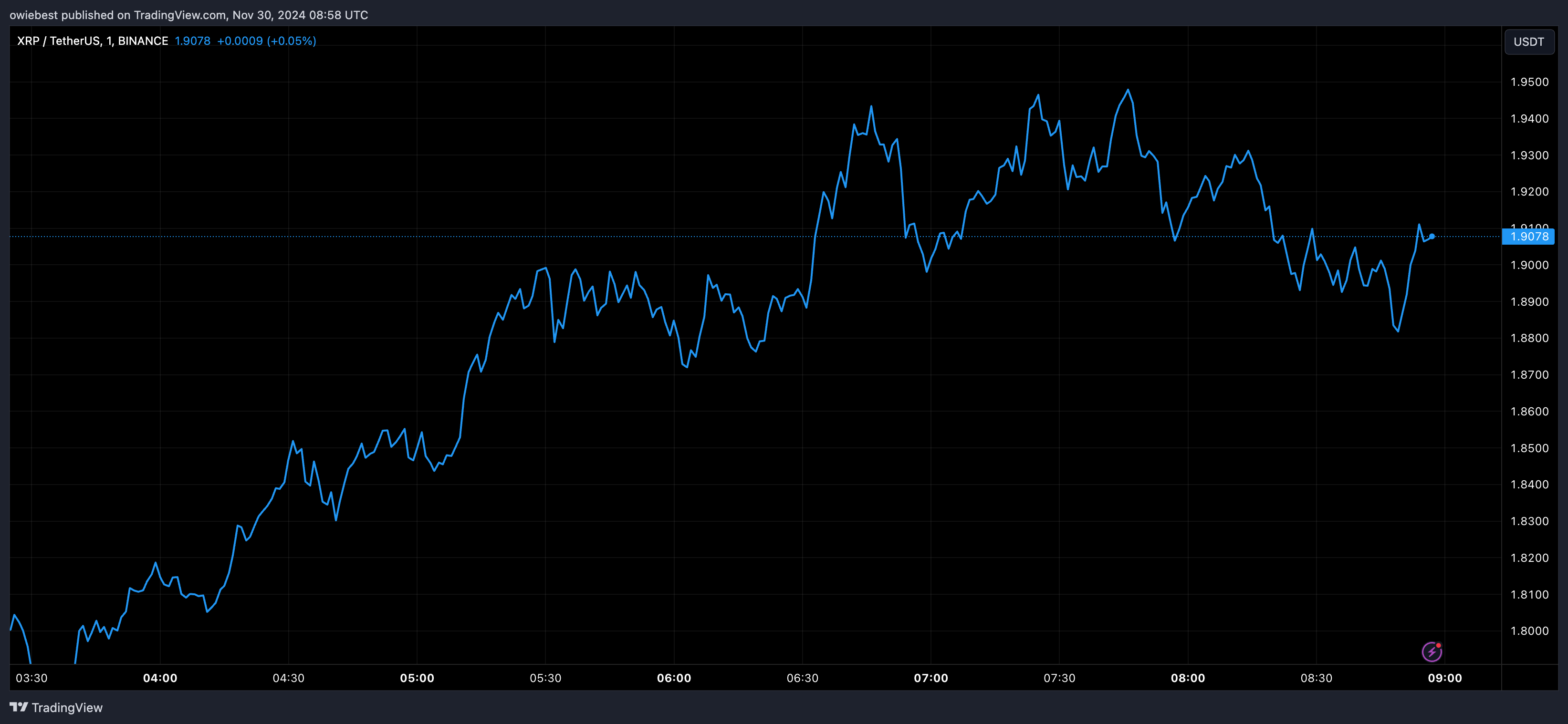
Task: Click the 1.8000 price axis label
Action: 1530,631
